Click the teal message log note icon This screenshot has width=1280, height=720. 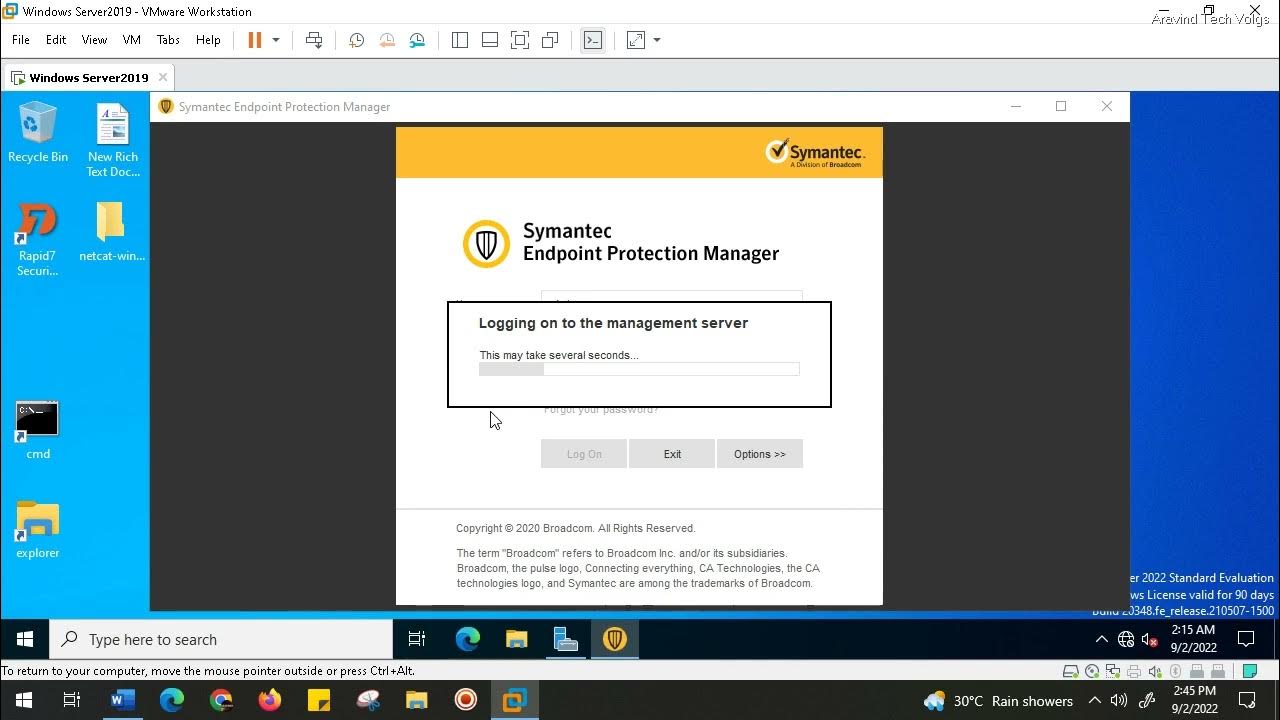tap(1250, 671)
